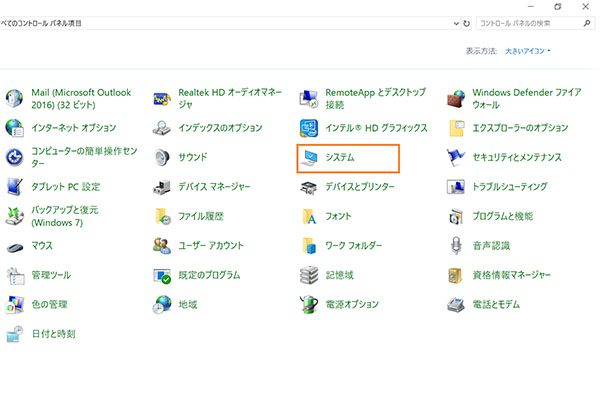Open the セキュリティとメンテナンス flag icon

(457, 158)
